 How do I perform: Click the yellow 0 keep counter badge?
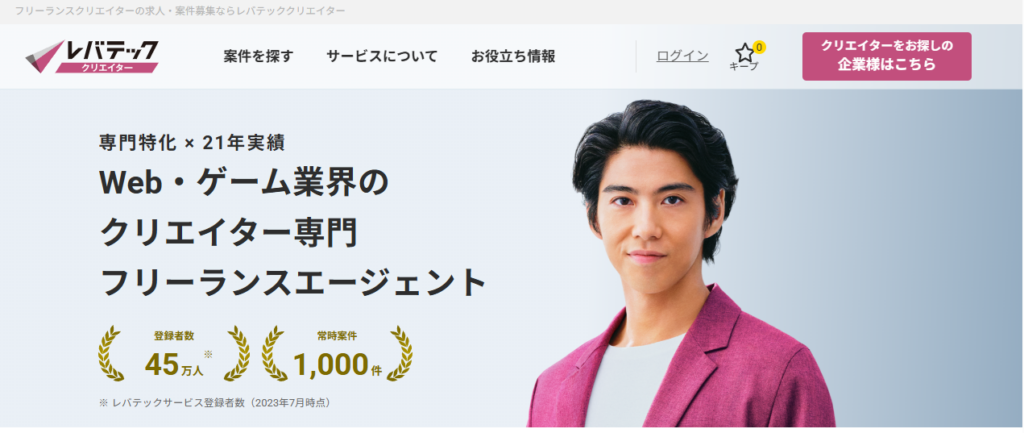pyautogui.click(x=759, y=47)
